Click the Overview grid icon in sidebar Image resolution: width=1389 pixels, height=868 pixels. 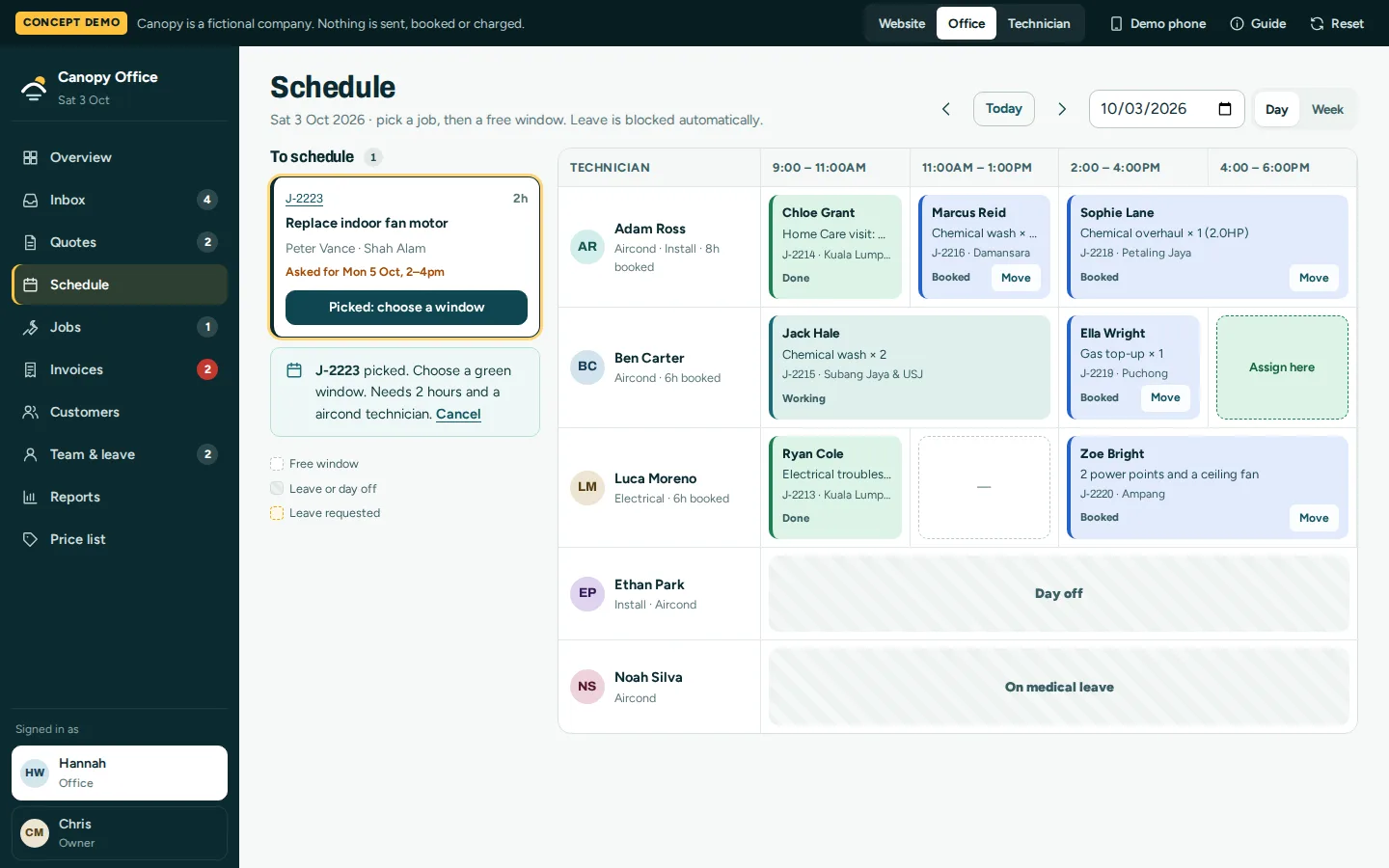[31, 157]
